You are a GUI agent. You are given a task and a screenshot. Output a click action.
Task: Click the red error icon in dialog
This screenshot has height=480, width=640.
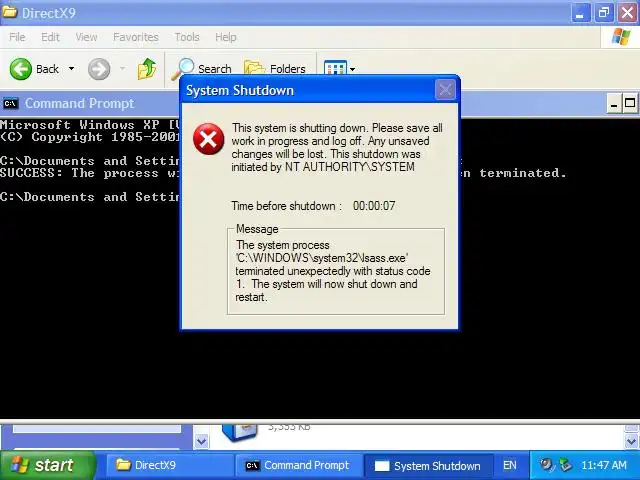click(x=209, y=139)
